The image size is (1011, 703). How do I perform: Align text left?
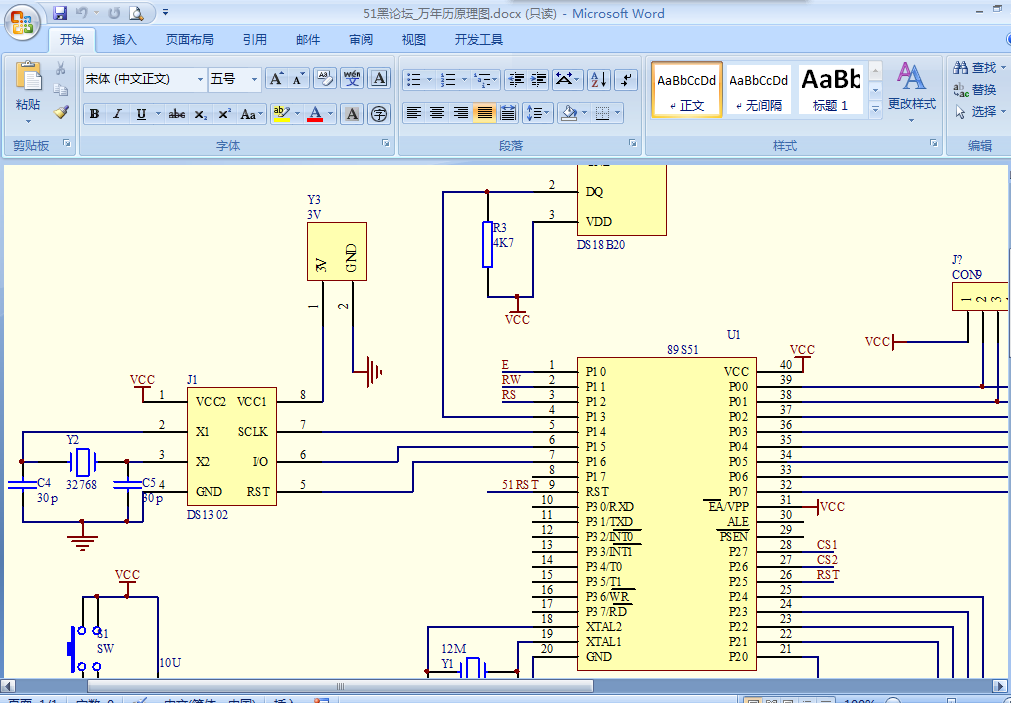[413, 114]
